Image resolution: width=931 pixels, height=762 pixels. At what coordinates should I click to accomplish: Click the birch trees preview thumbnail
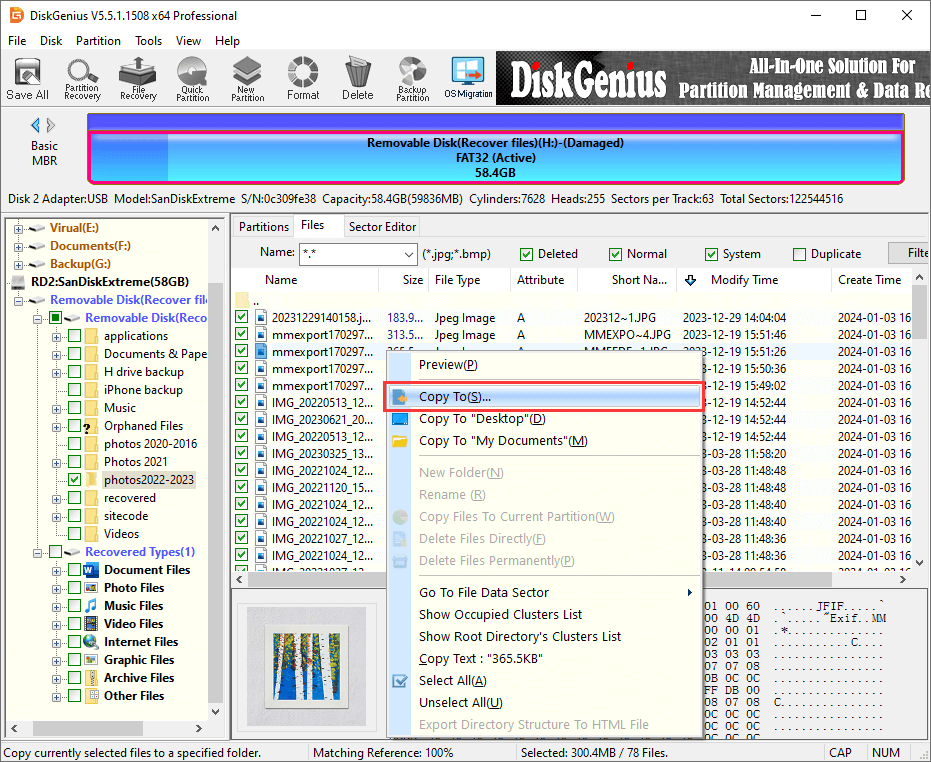point(306,665)
